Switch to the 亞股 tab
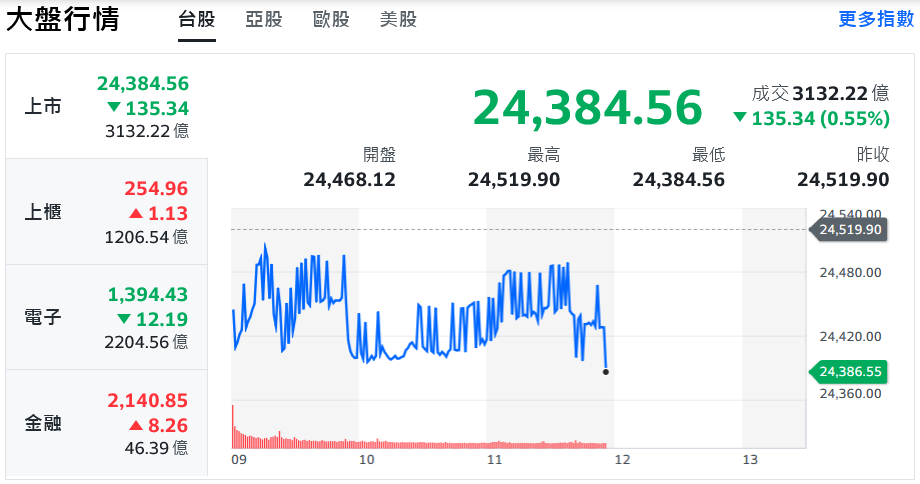 pos(264,20)
